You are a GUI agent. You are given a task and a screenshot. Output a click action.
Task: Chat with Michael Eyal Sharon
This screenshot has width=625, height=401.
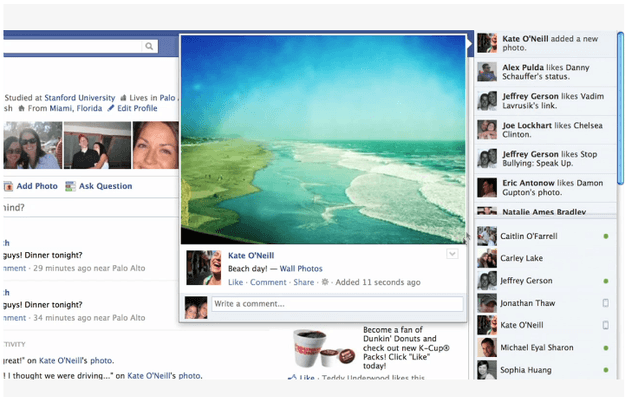coord(545,348)
